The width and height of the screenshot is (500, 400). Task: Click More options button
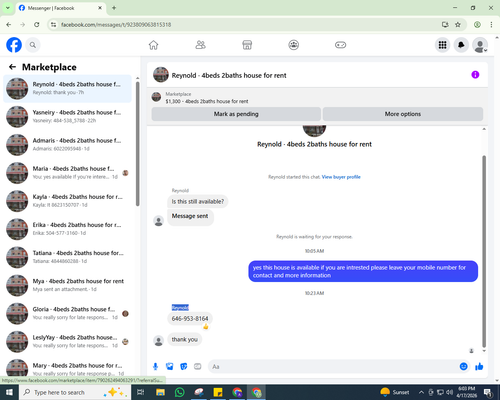[x=403, y=114]
